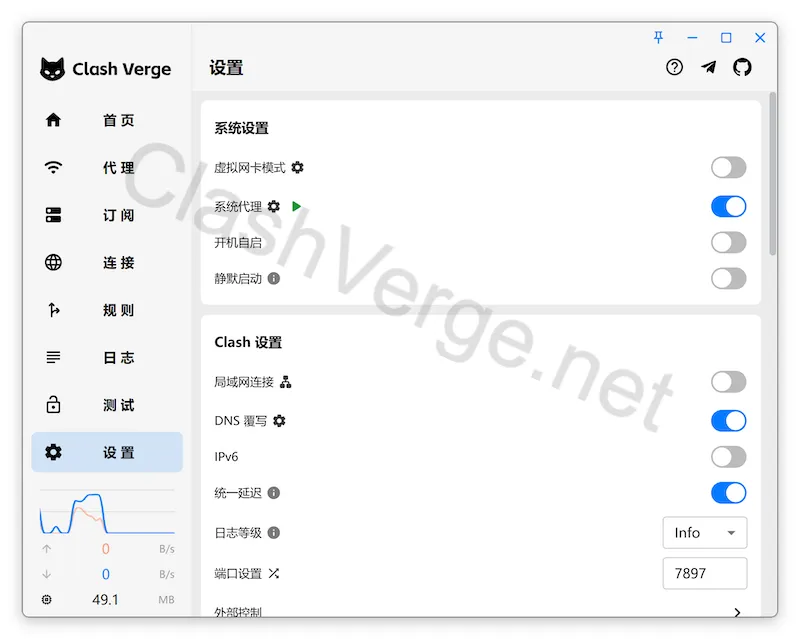Click the 系统设置 section heading

(x=241, y=128)
